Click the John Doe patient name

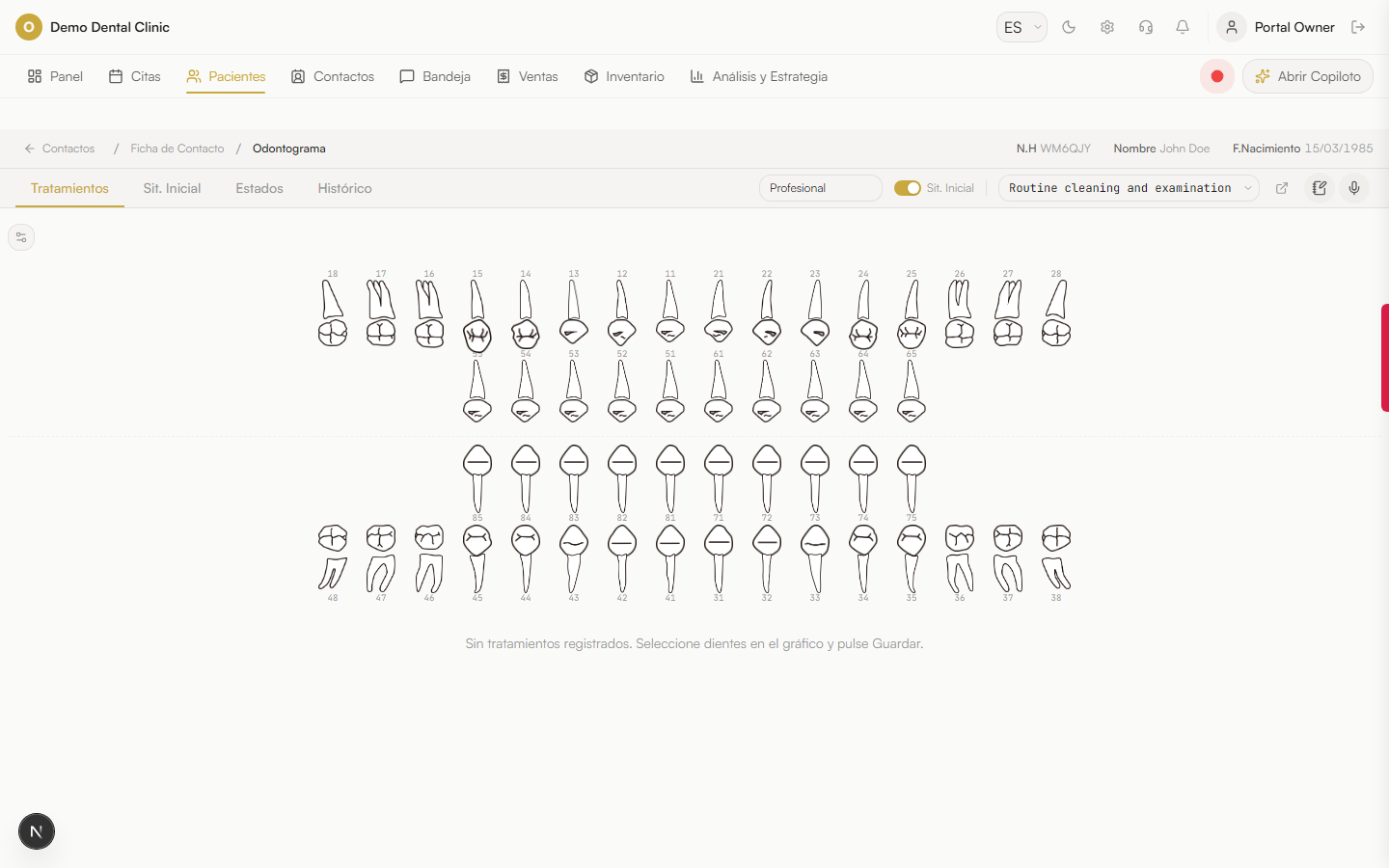1185,149
